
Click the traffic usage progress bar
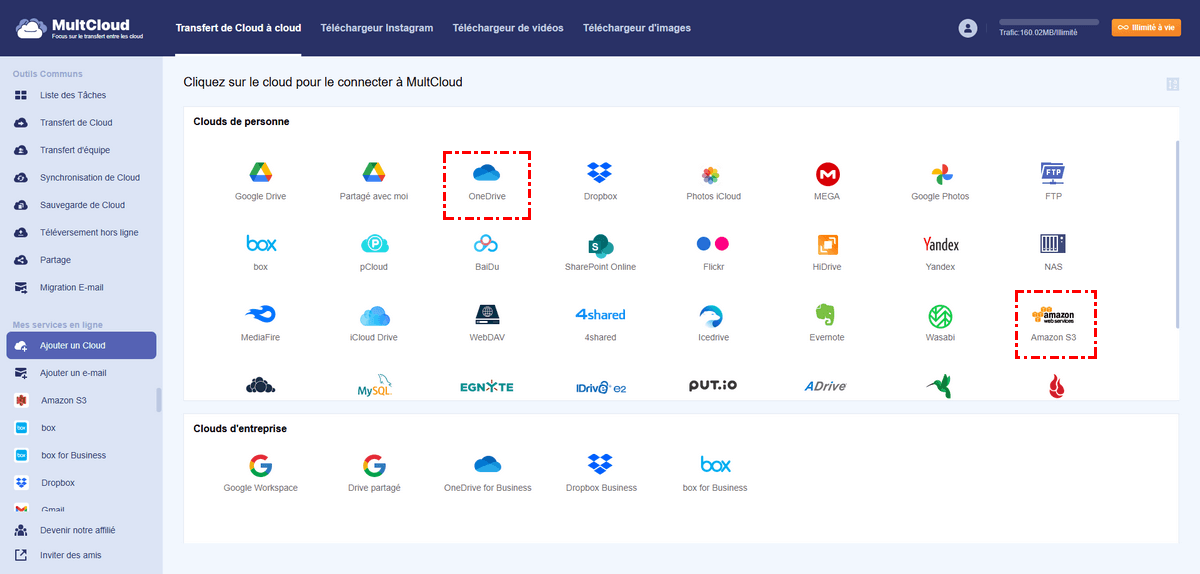tap(1049, 21)
